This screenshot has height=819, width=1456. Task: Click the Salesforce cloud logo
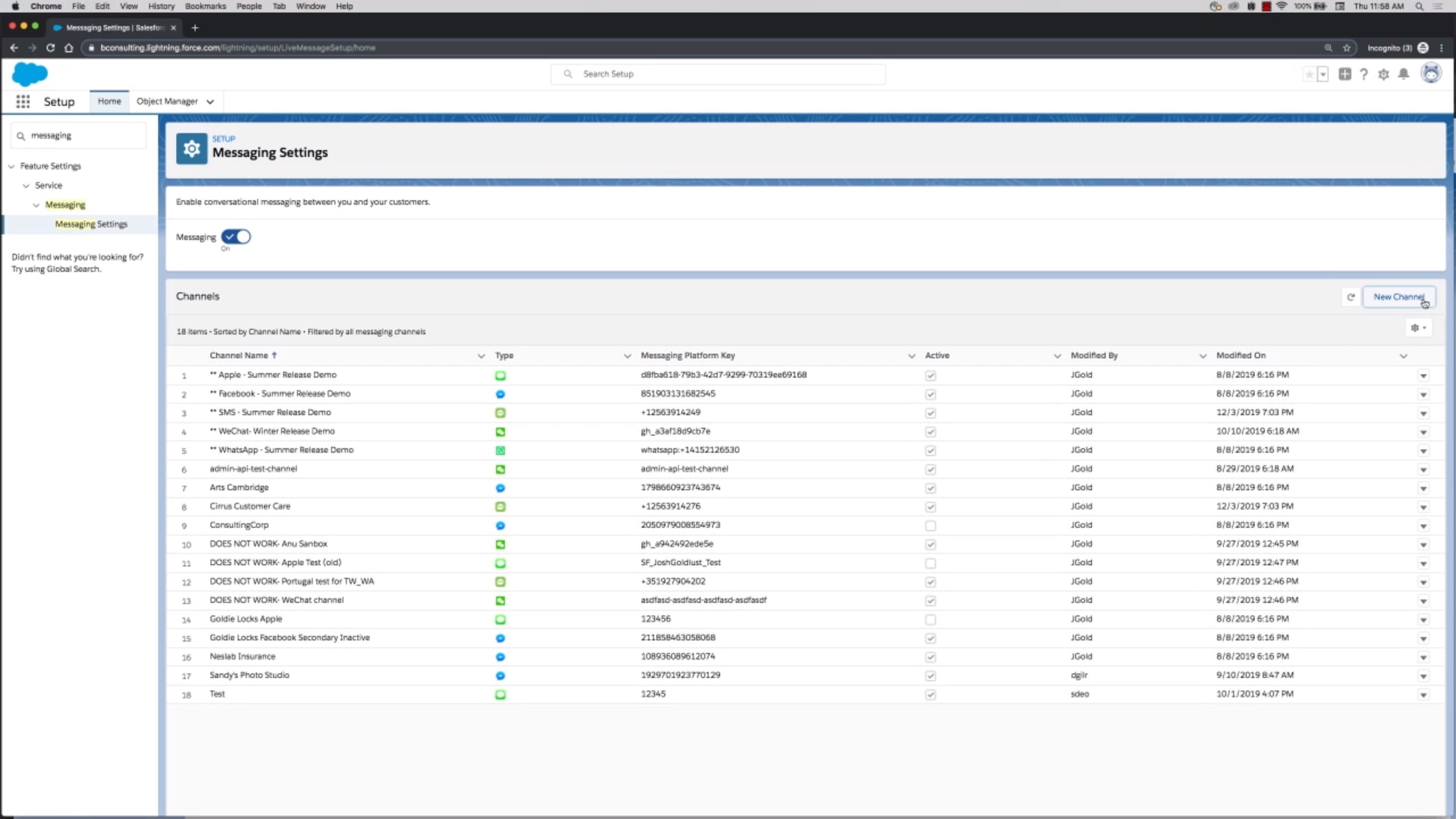point(30,74)
